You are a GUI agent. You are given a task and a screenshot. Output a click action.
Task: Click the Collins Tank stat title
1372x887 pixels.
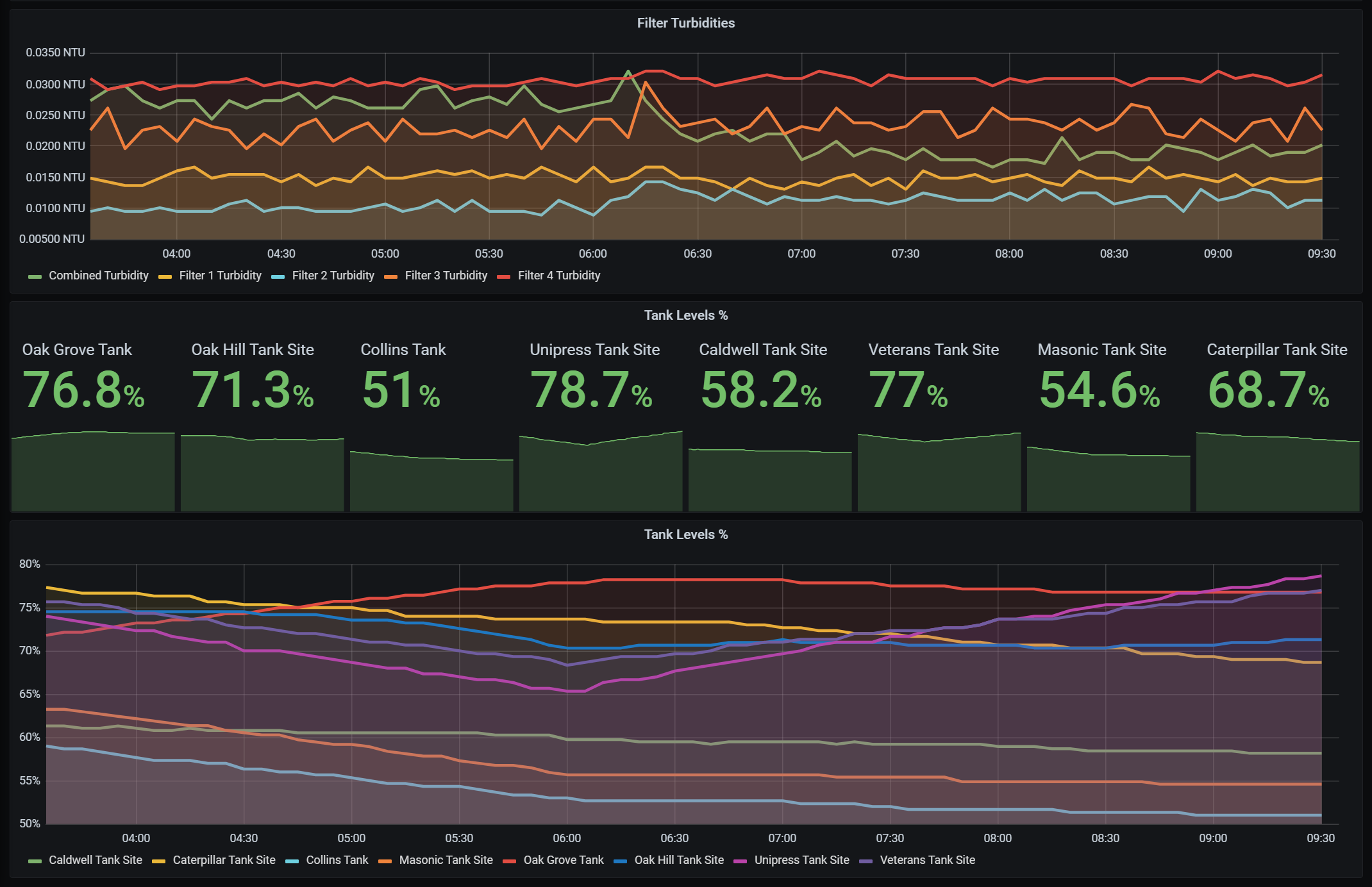click(403, 350)
